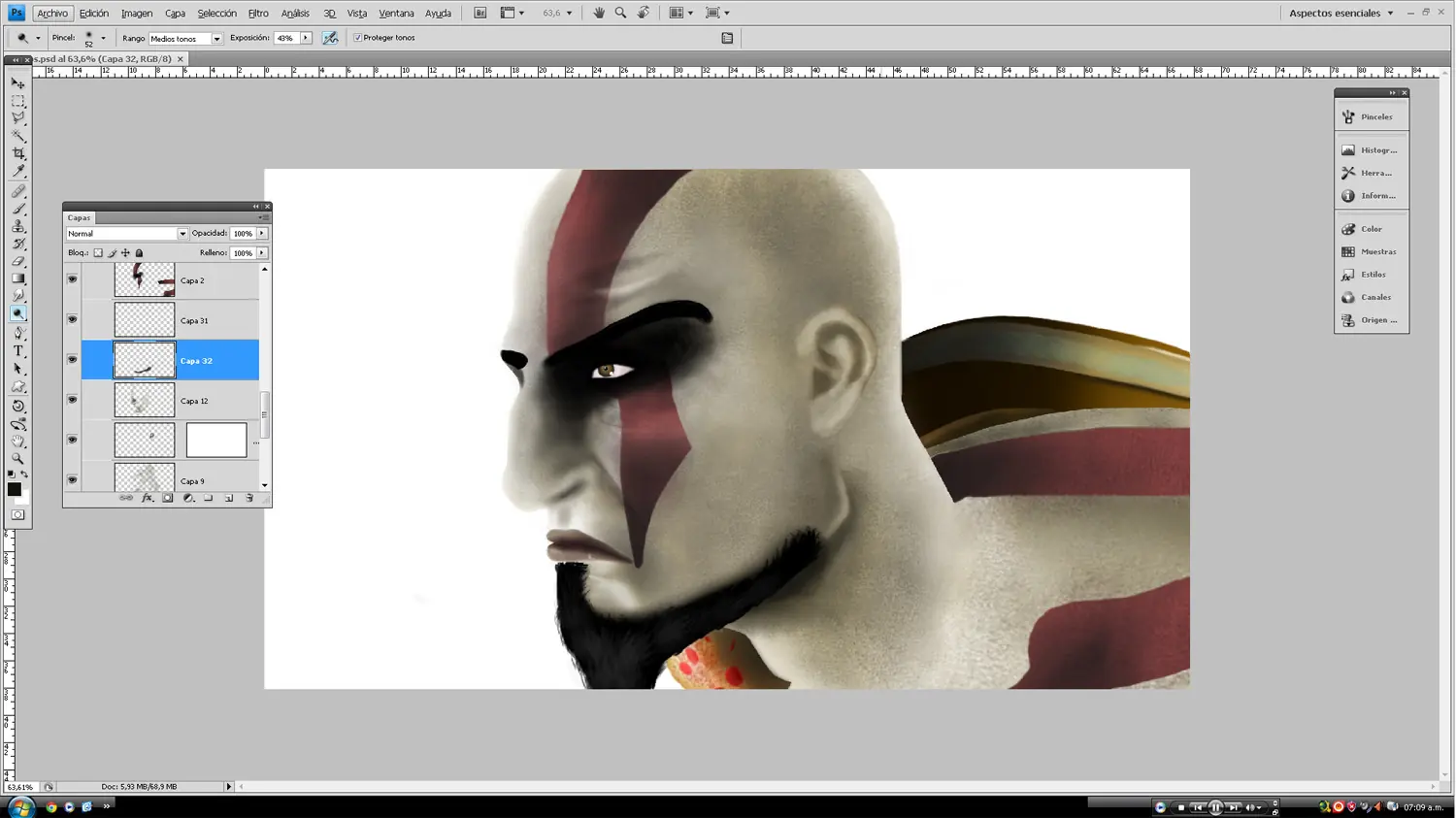
Task: Hide the Capa 9 layer
Action: click(72, 480)
